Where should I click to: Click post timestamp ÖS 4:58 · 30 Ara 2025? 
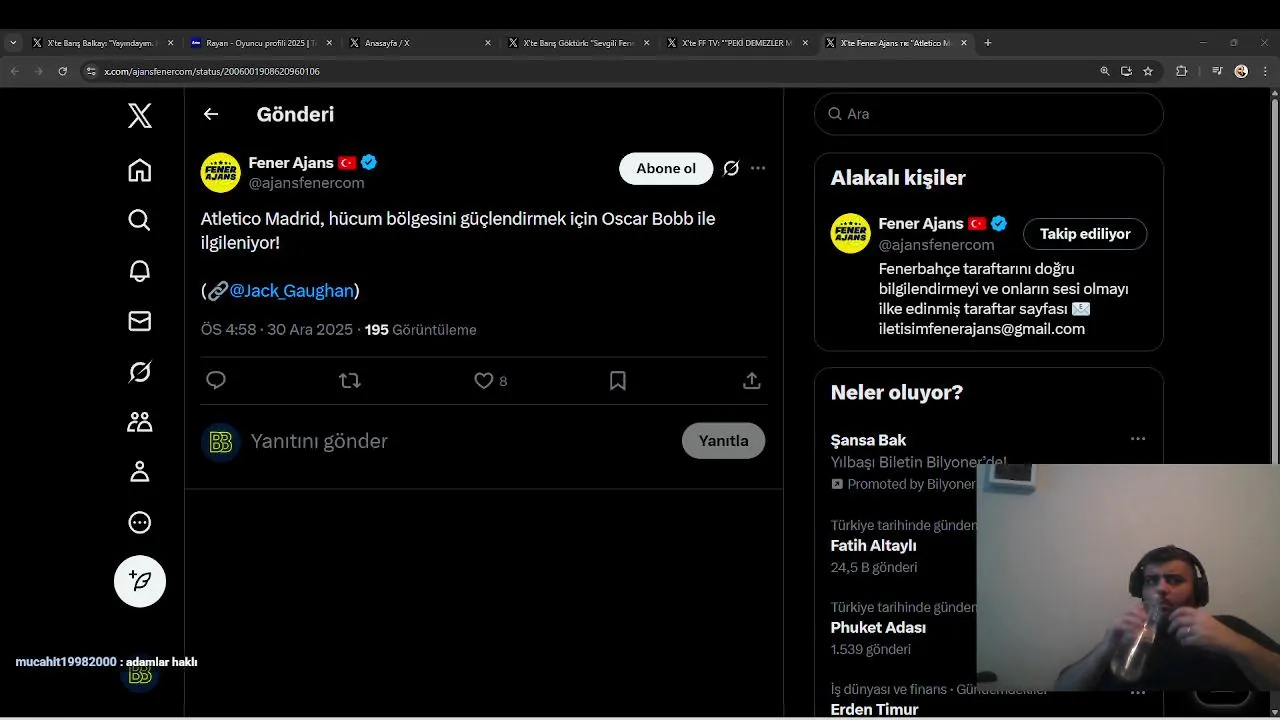point(277,330)
